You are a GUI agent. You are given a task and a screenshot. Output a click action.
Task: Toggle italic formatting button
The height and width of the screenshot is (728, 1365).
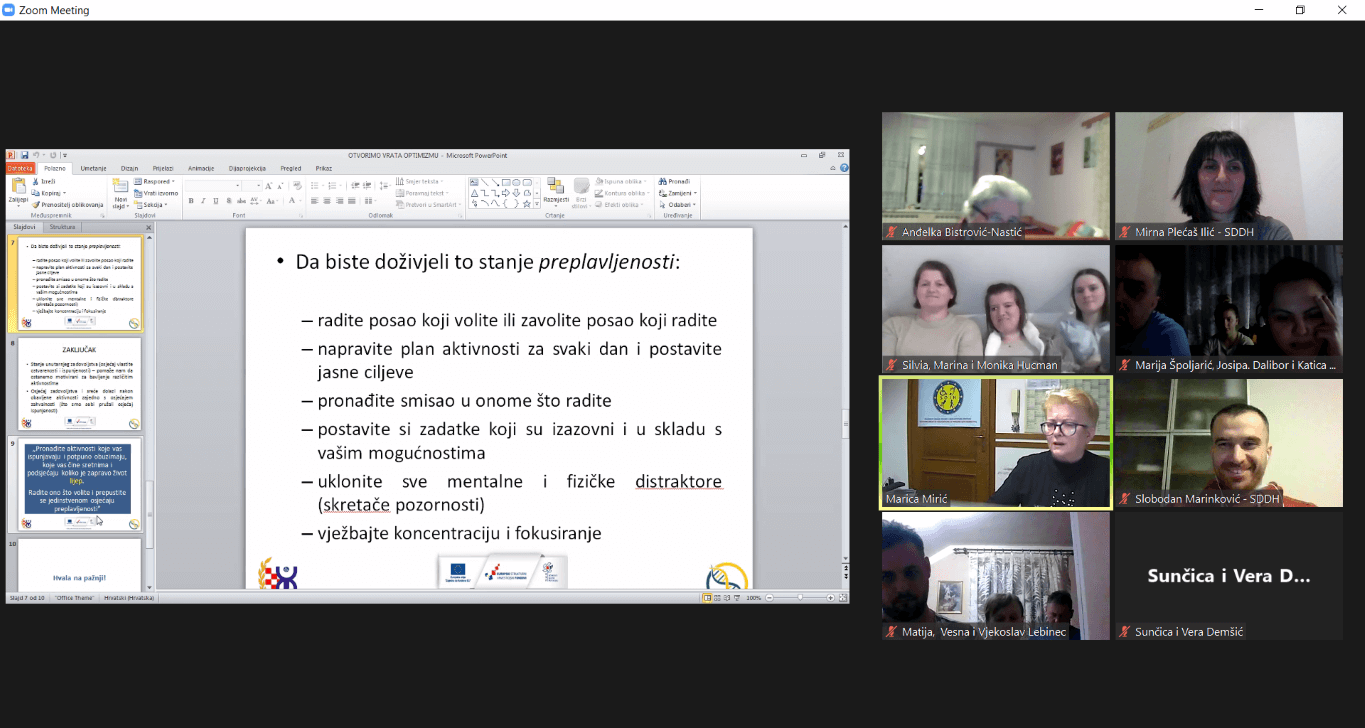pyautogui.click(x=203, y=201)
